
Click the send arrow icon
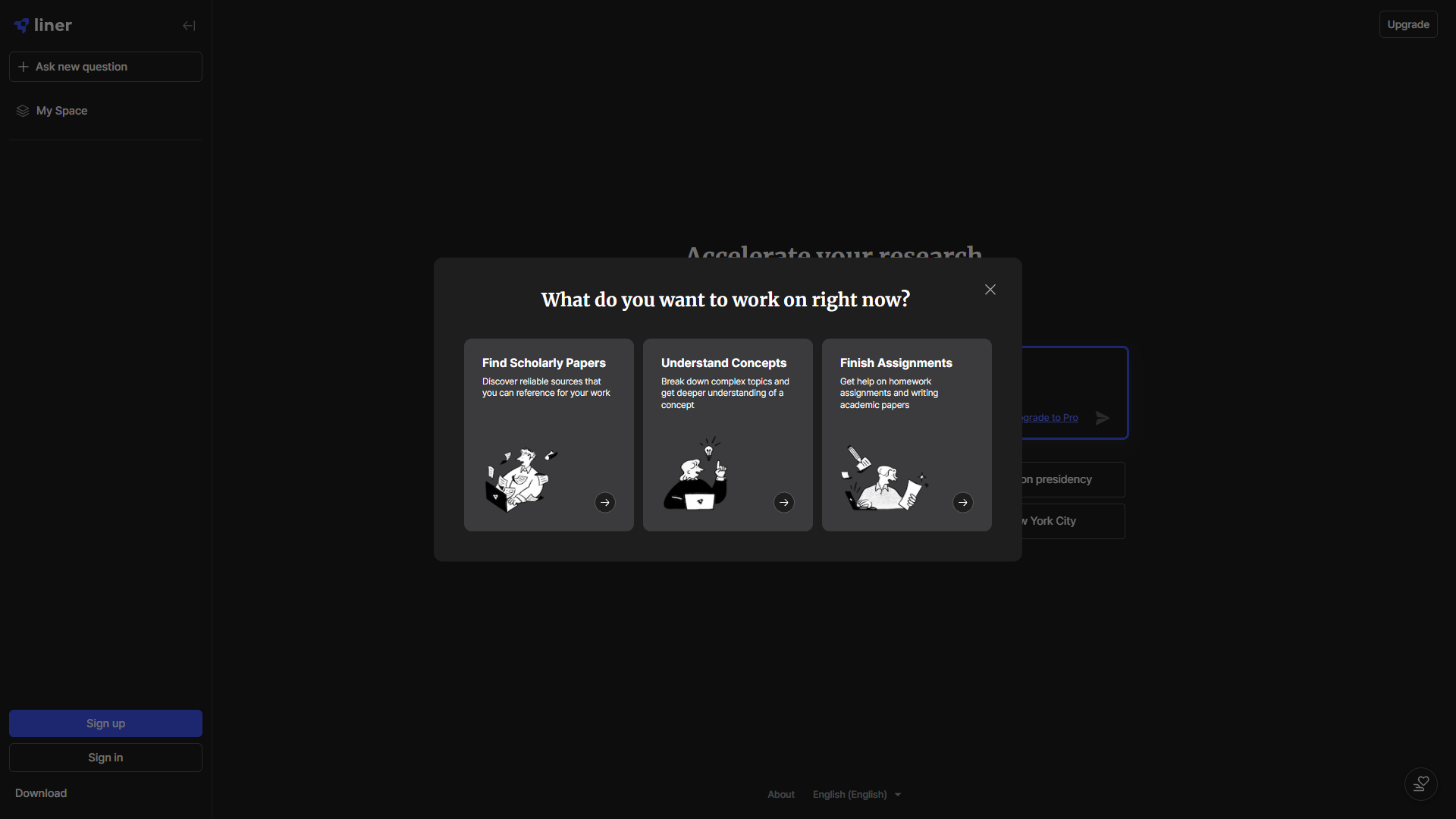1102,418
